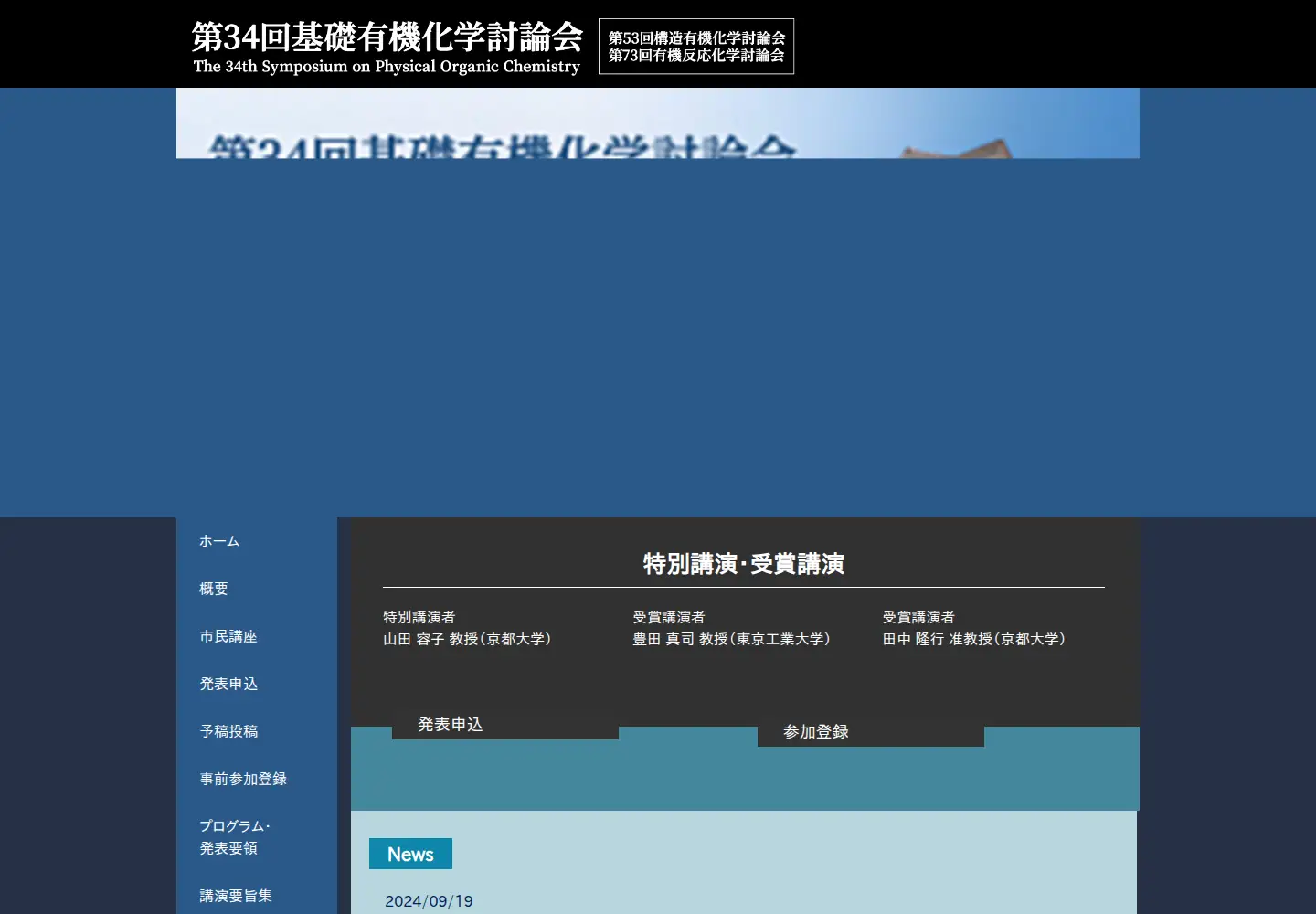The image size is (1316, 914).
Task: Select speaker 豊田 真司 教授(東京工業大学)
Action: [731, 639]
